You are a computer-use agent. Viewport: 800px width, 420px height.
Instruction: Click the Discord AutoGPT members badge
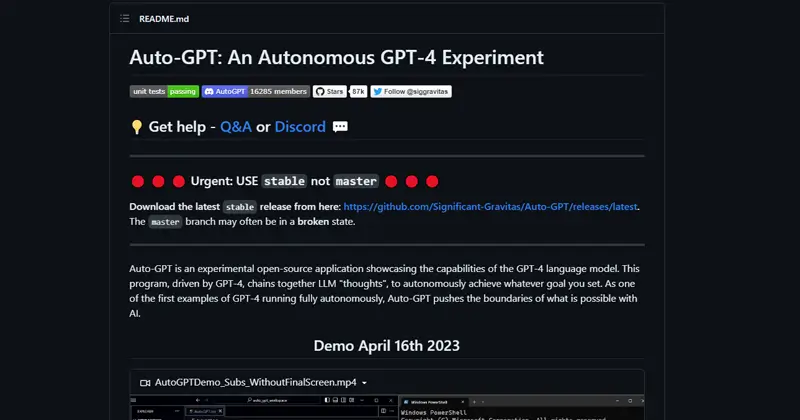[255, 91]
